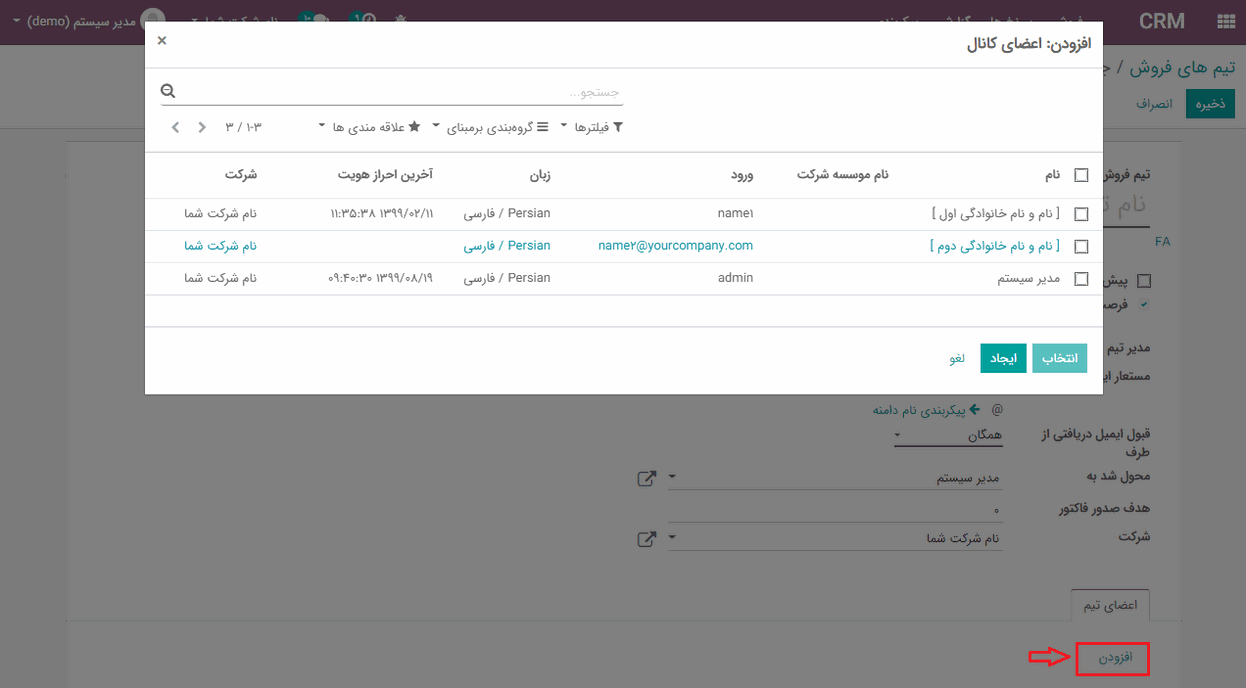Tick checkbox for نام و نام خانوادگی اول
This screenshot has width=1246, height=688.
1081,214
